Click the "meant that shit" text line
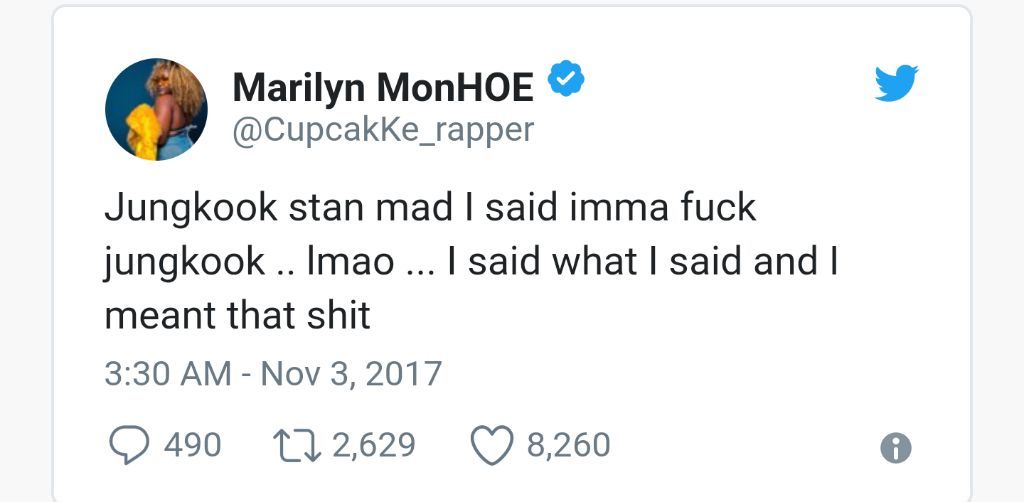Image resolution: width=1024 pixels, height=502 pixels. (238, 316)
